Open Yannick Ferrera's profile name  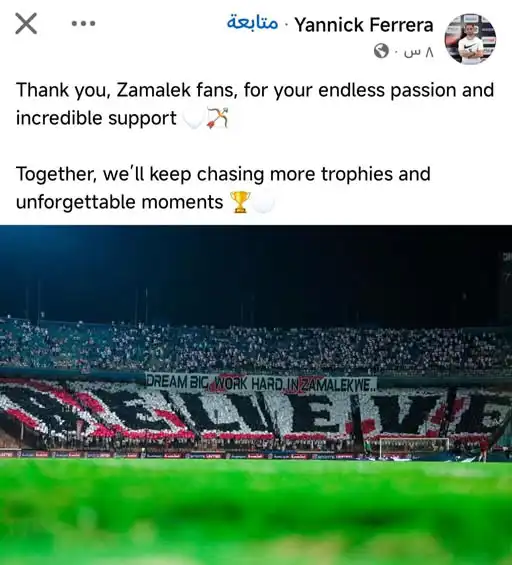364,25
